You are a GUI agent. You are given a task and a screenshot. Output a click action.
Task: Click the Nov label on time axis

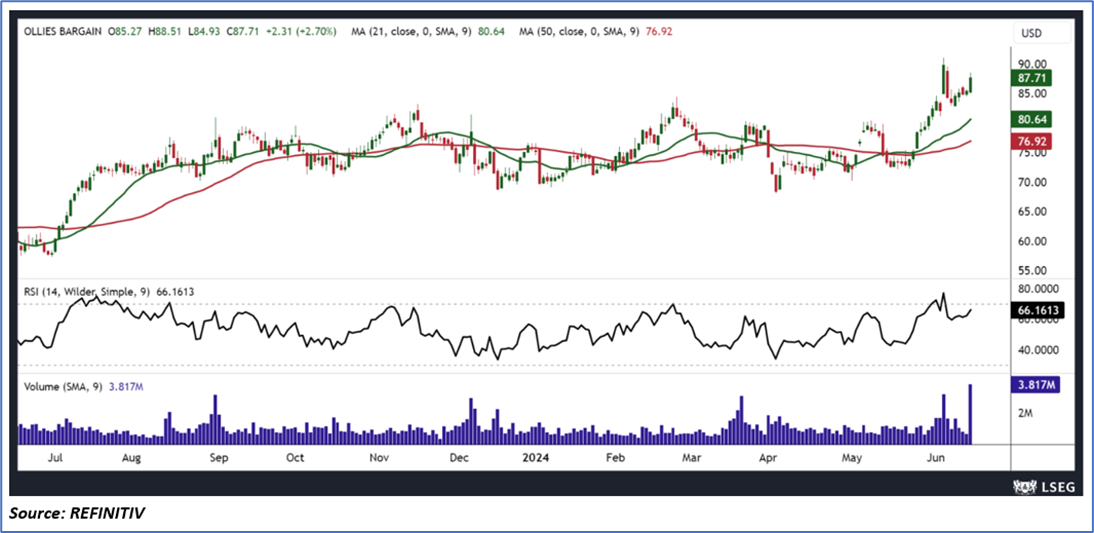[379, 458]
